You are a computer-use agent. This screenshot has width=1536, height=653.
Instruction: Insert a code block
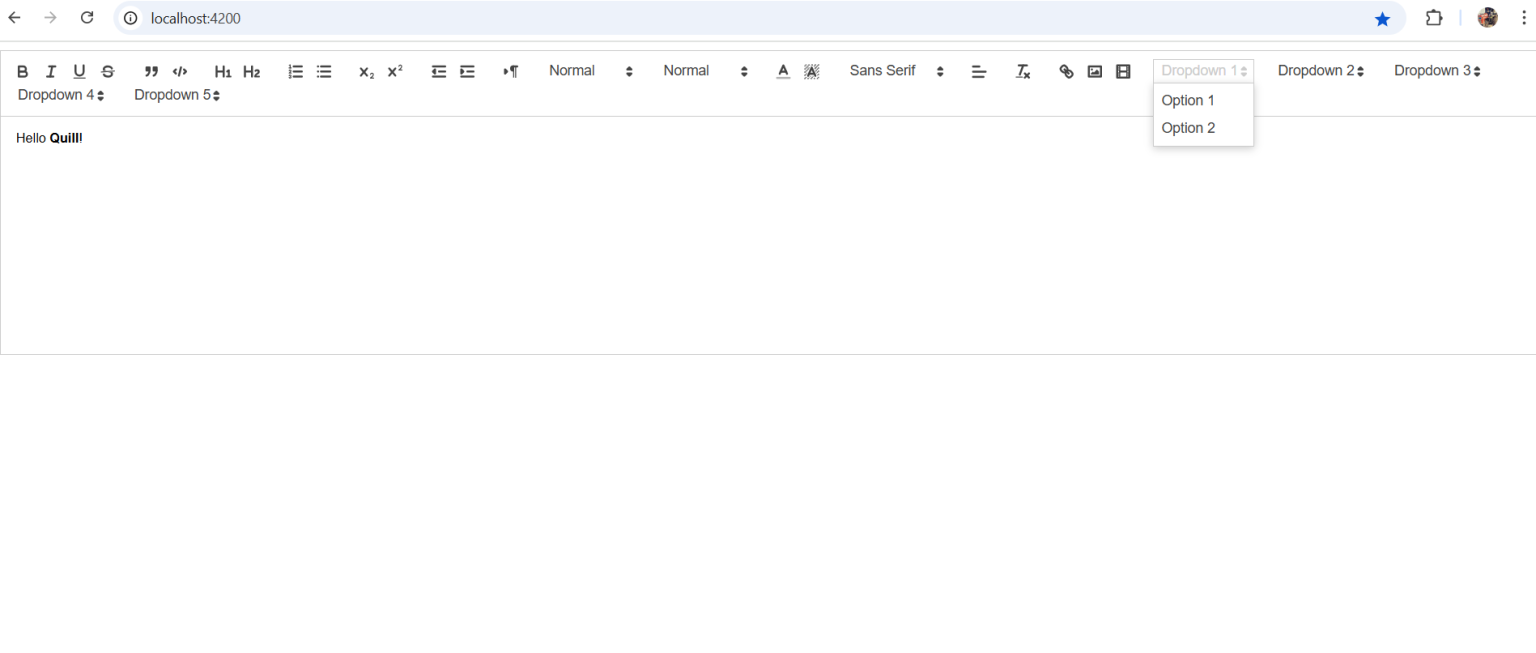(180, 71)
